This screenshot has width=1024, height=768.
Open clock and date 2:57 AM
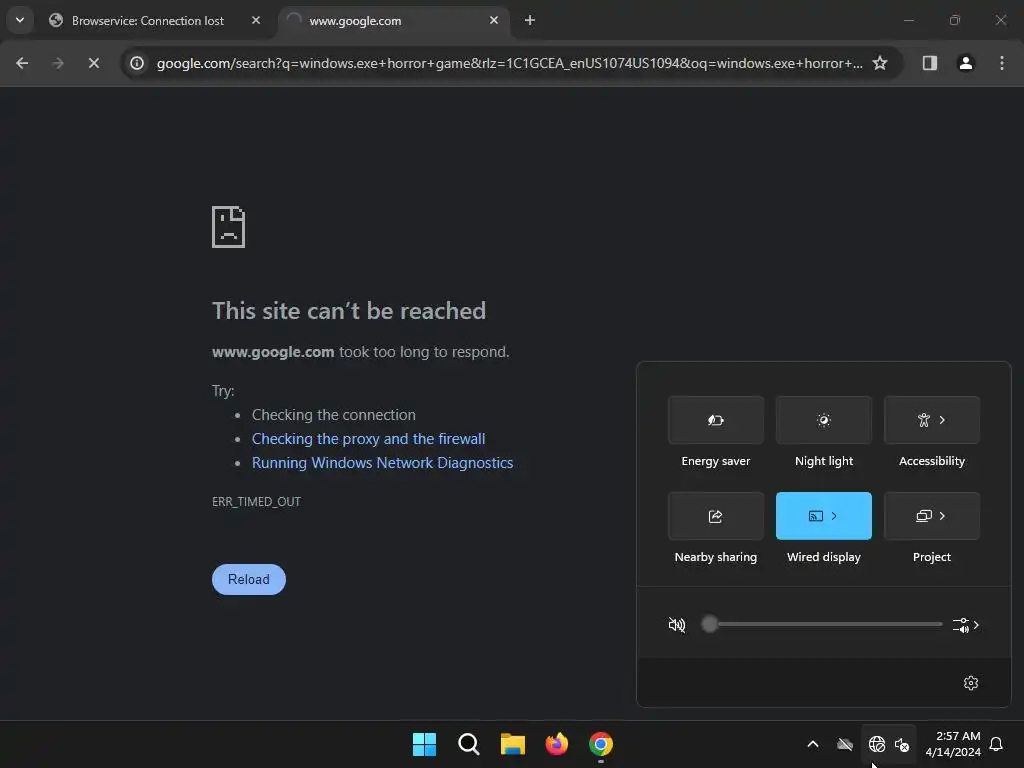point(953,744)
